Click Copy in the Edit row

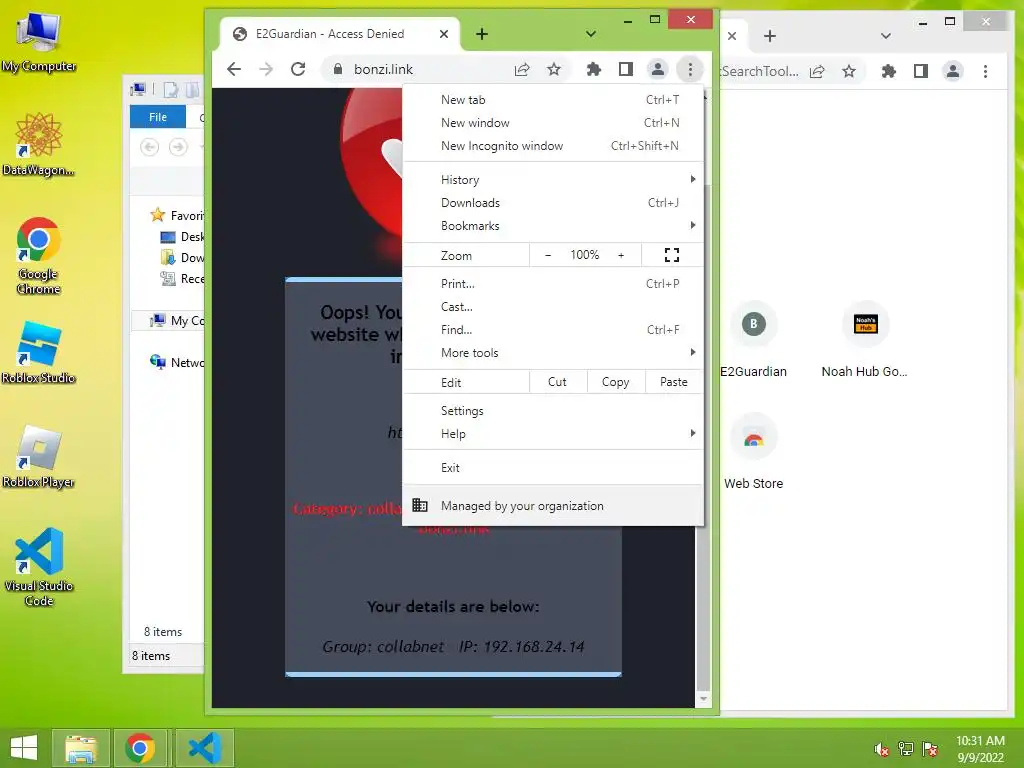coord(616,382)
